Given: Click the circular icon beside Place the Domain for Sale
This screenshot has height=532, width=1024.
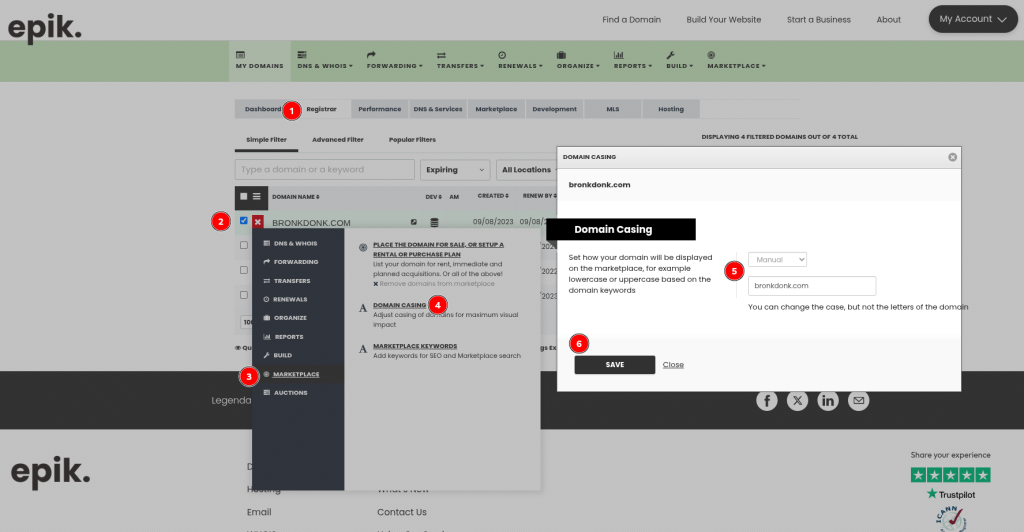Looking at the screenshot, I should click(363, 247).
